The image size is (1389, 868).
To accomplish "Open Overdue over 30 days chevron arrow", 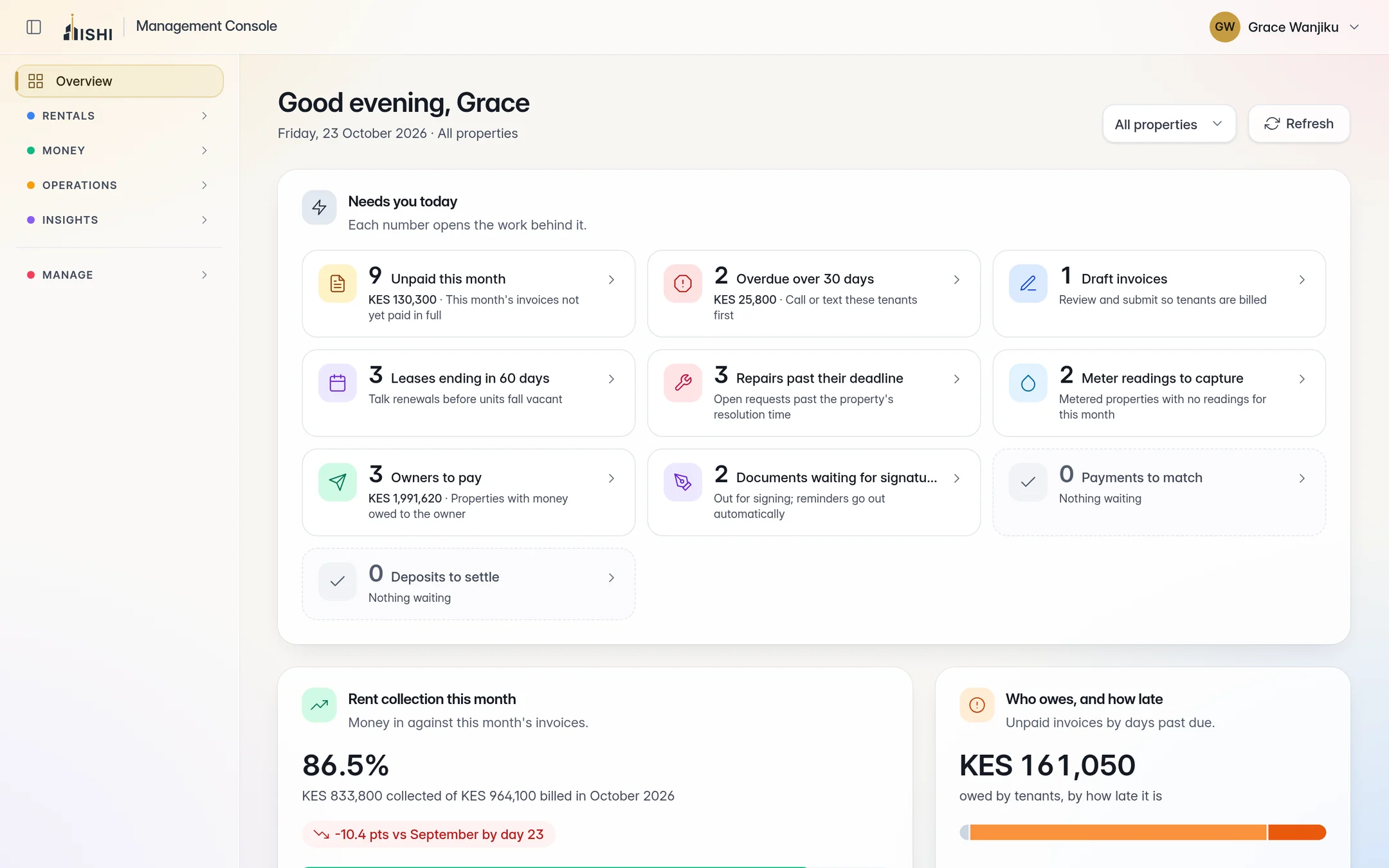I will tap(957, 280).
